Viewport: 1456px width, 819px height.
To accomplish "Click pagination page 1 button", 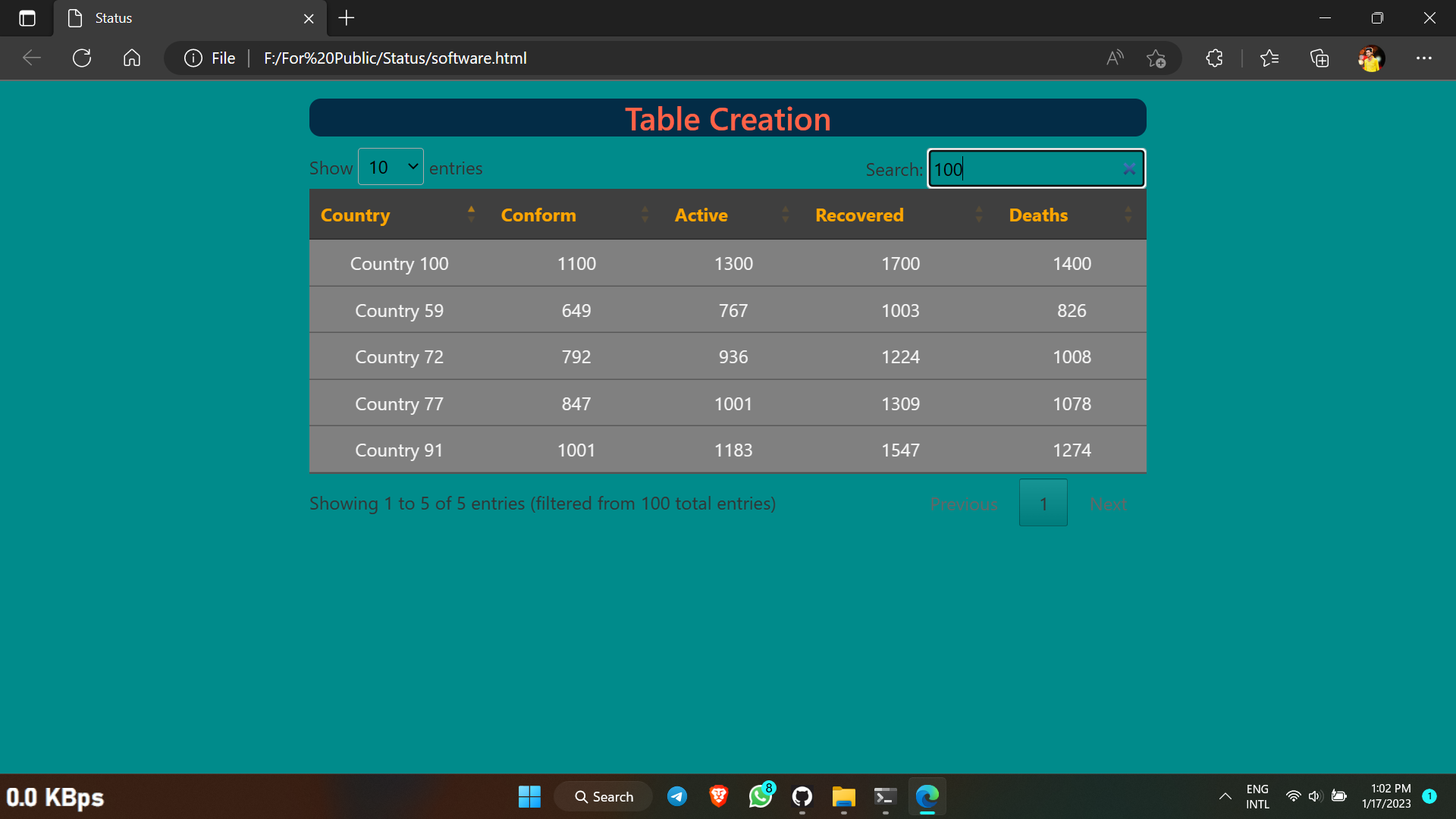I will click(1043, 503).
